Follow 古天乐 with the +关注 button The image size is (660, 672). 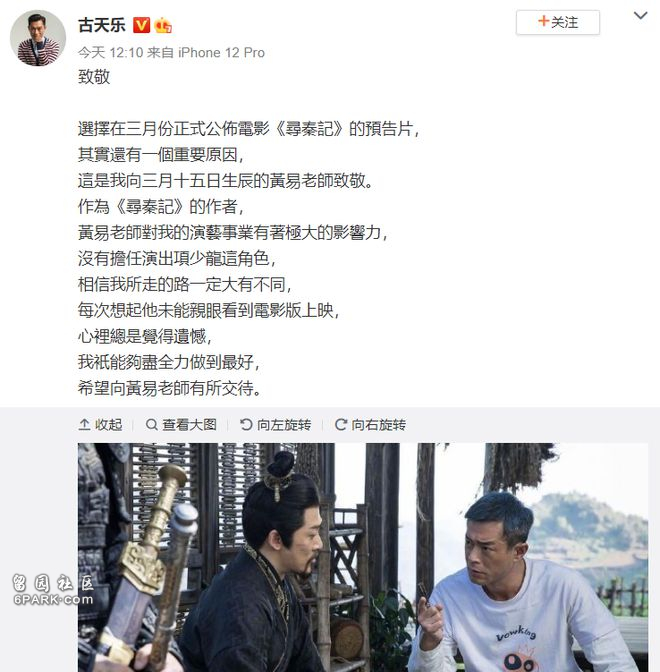(558, 22)
